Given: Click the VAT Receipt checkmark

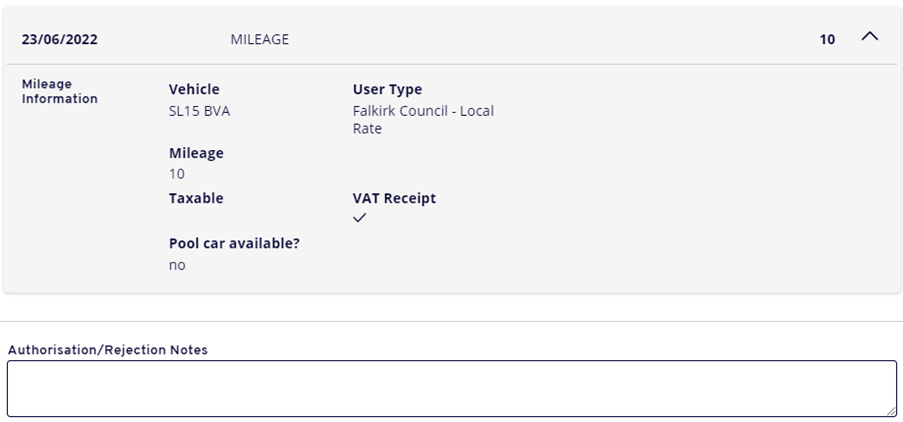Looking at the screenshot, I should 360,219.
